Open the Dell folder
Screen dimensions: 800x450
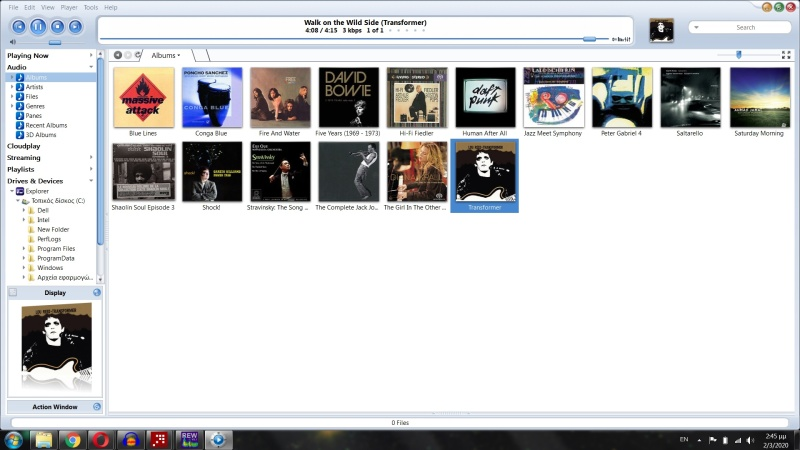pyautogui.click(x=43, y=210)
